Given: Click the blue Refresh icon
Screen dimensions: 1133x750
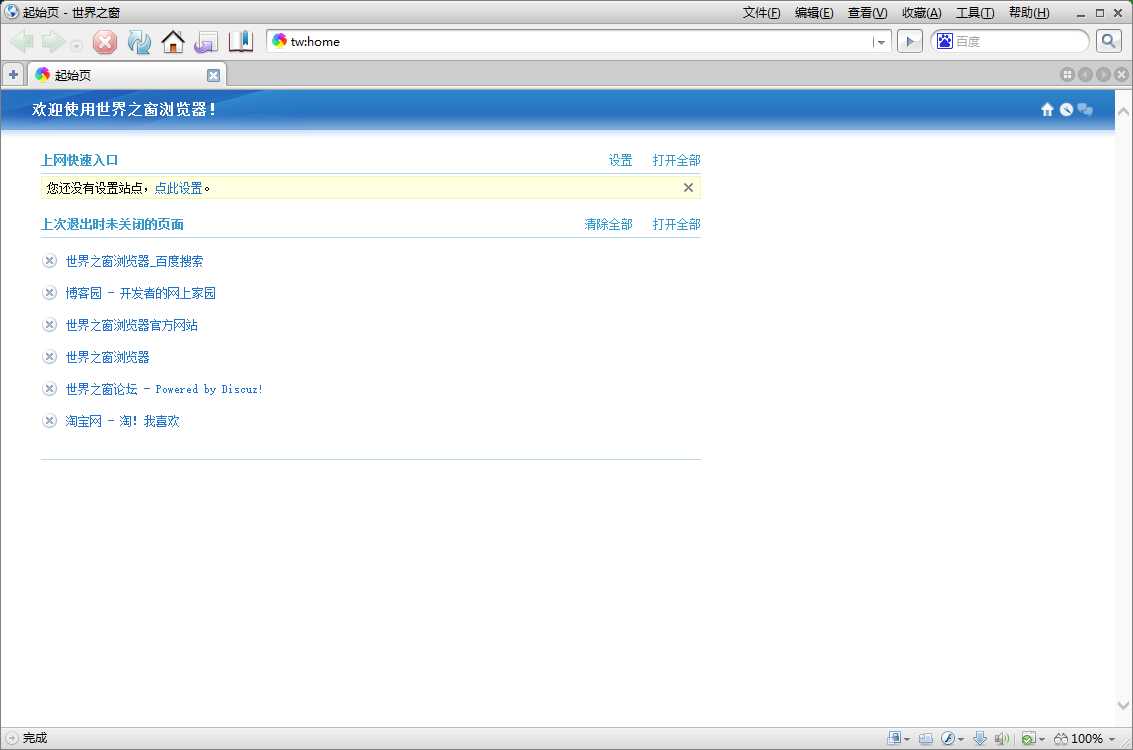Looking at the screenshot, I should point(139,42).
